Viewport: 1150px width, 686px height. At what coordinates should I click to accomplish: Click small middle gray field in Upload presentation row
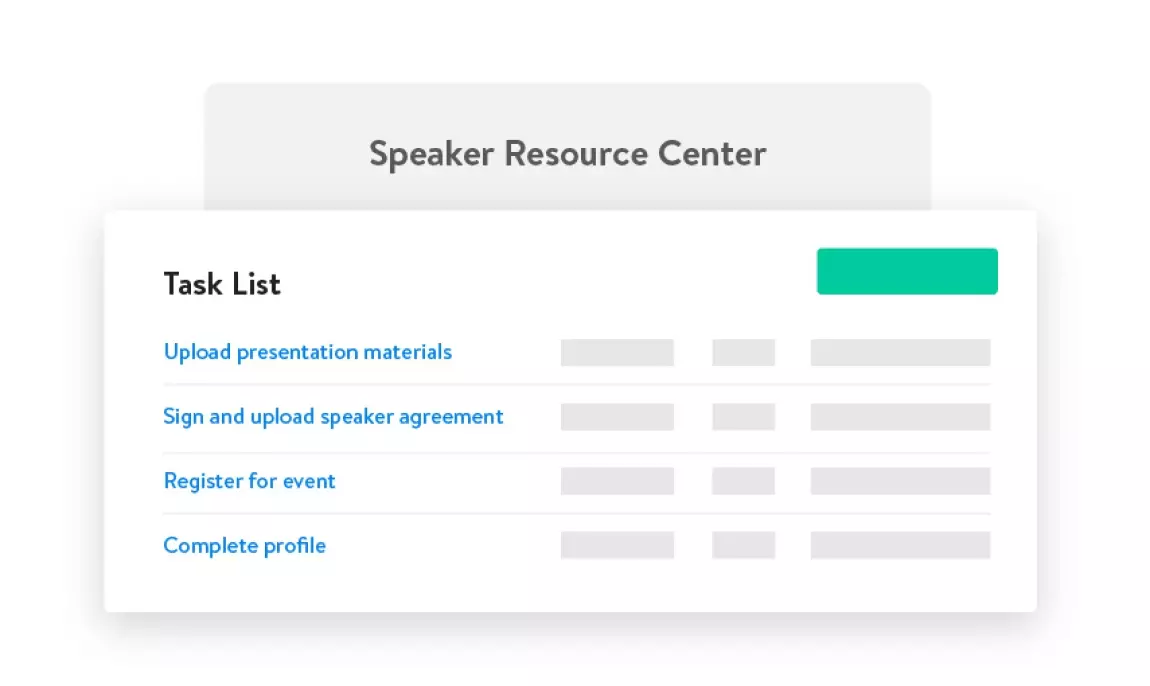coord(743,352)
